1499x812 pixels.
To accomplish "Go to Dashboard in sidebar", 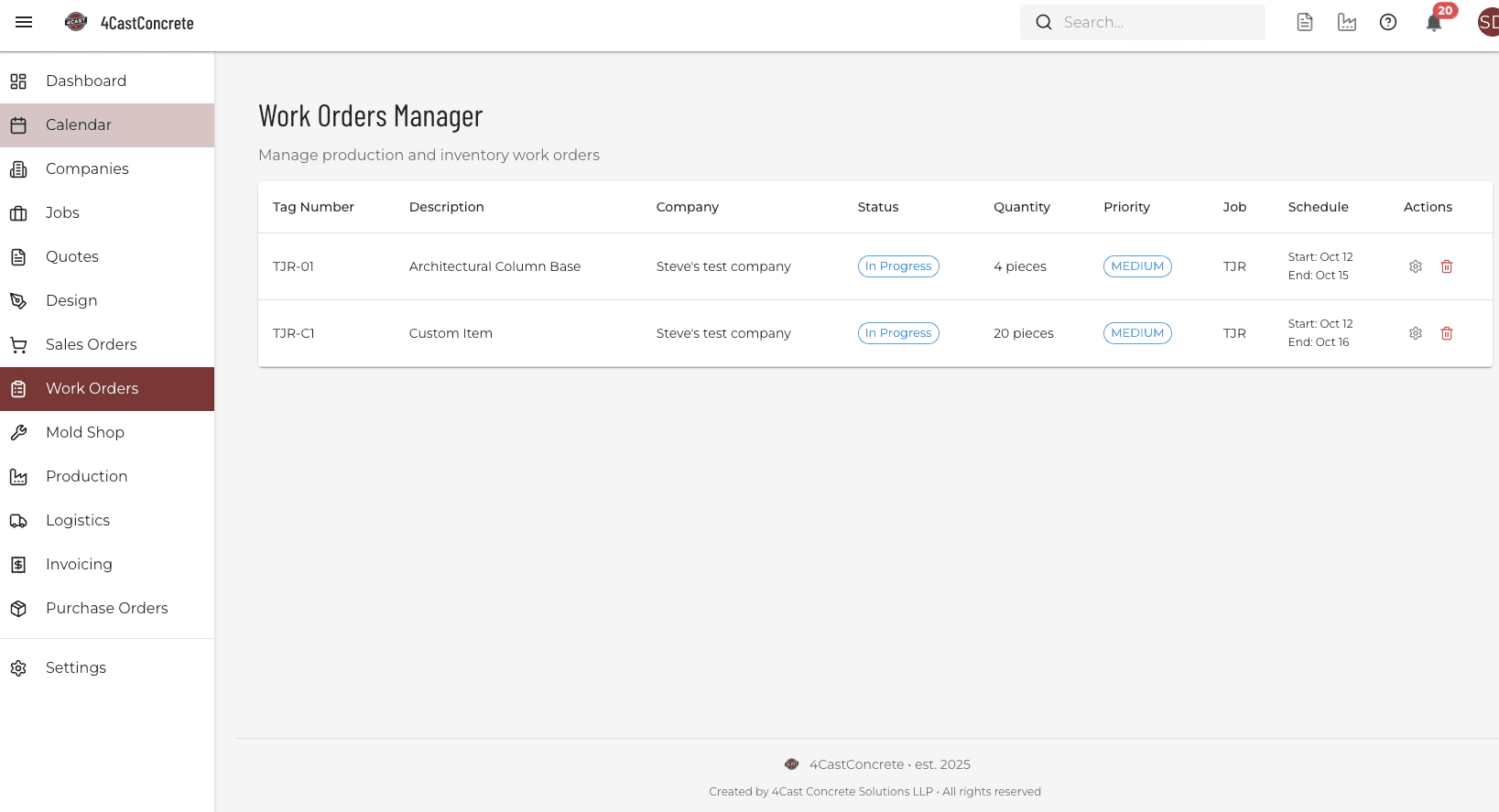I will (x=86, y=81).
